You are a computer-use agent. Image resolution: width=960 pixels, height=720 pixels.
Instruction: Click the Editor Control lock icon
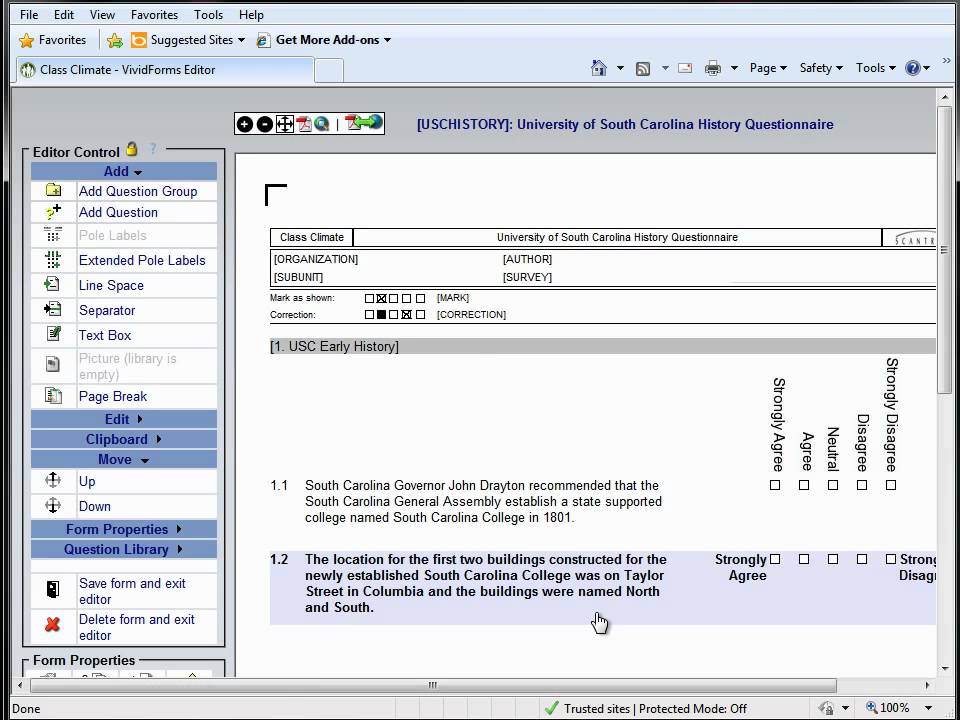[132, 149]
